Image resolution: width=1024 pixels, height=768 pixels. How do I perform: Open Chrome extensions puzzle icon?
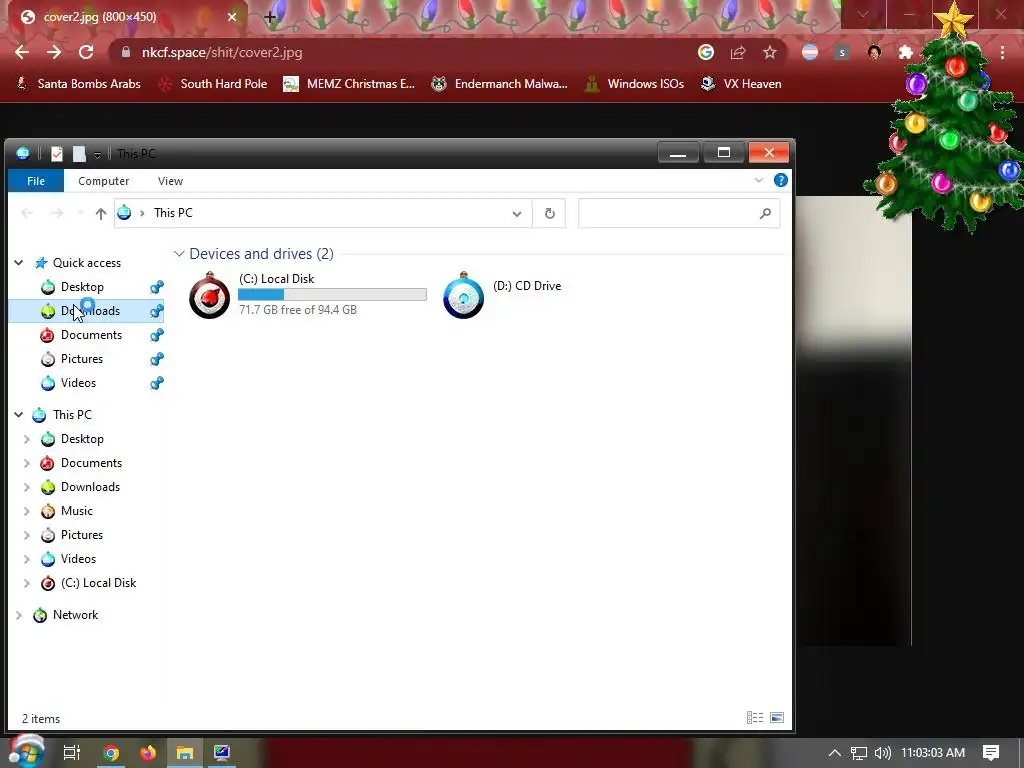coord(906,52)
